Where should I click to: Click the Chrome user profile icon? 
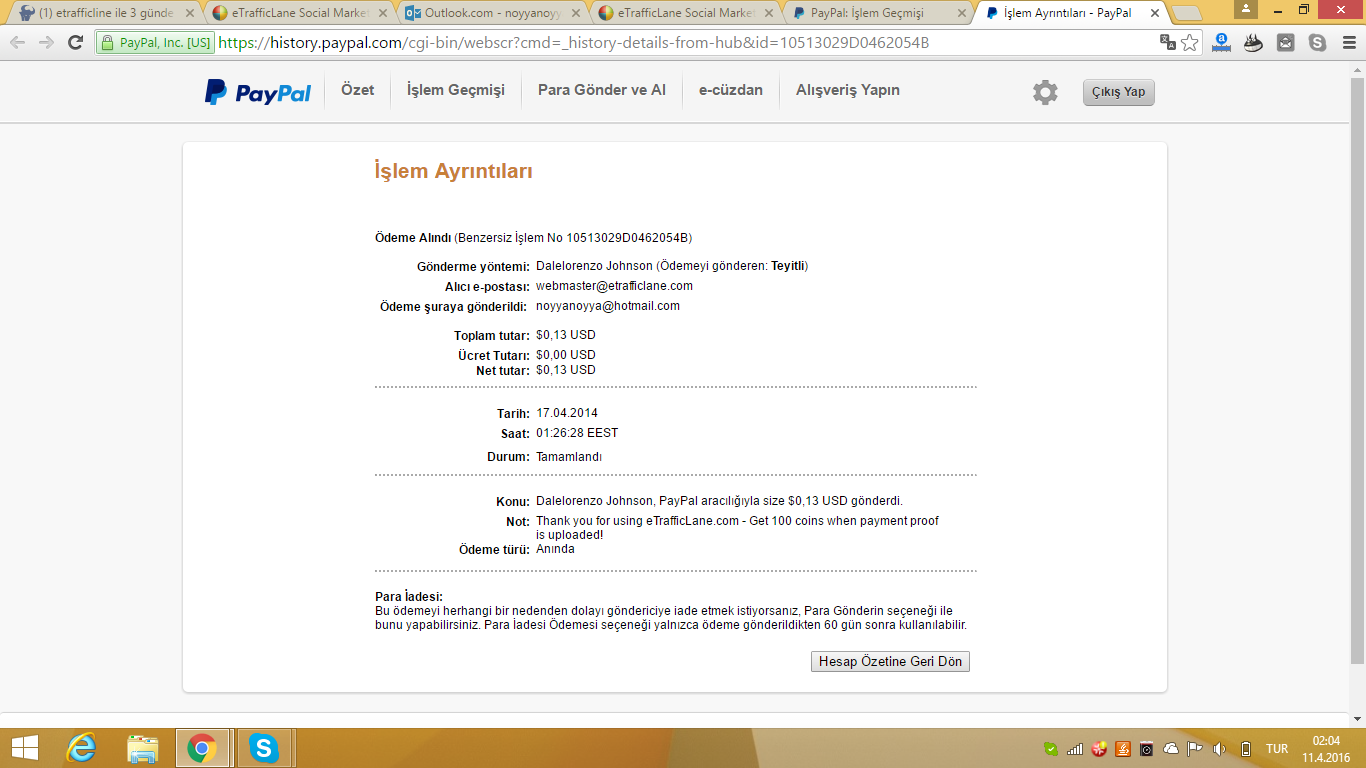pos(1246,9)
